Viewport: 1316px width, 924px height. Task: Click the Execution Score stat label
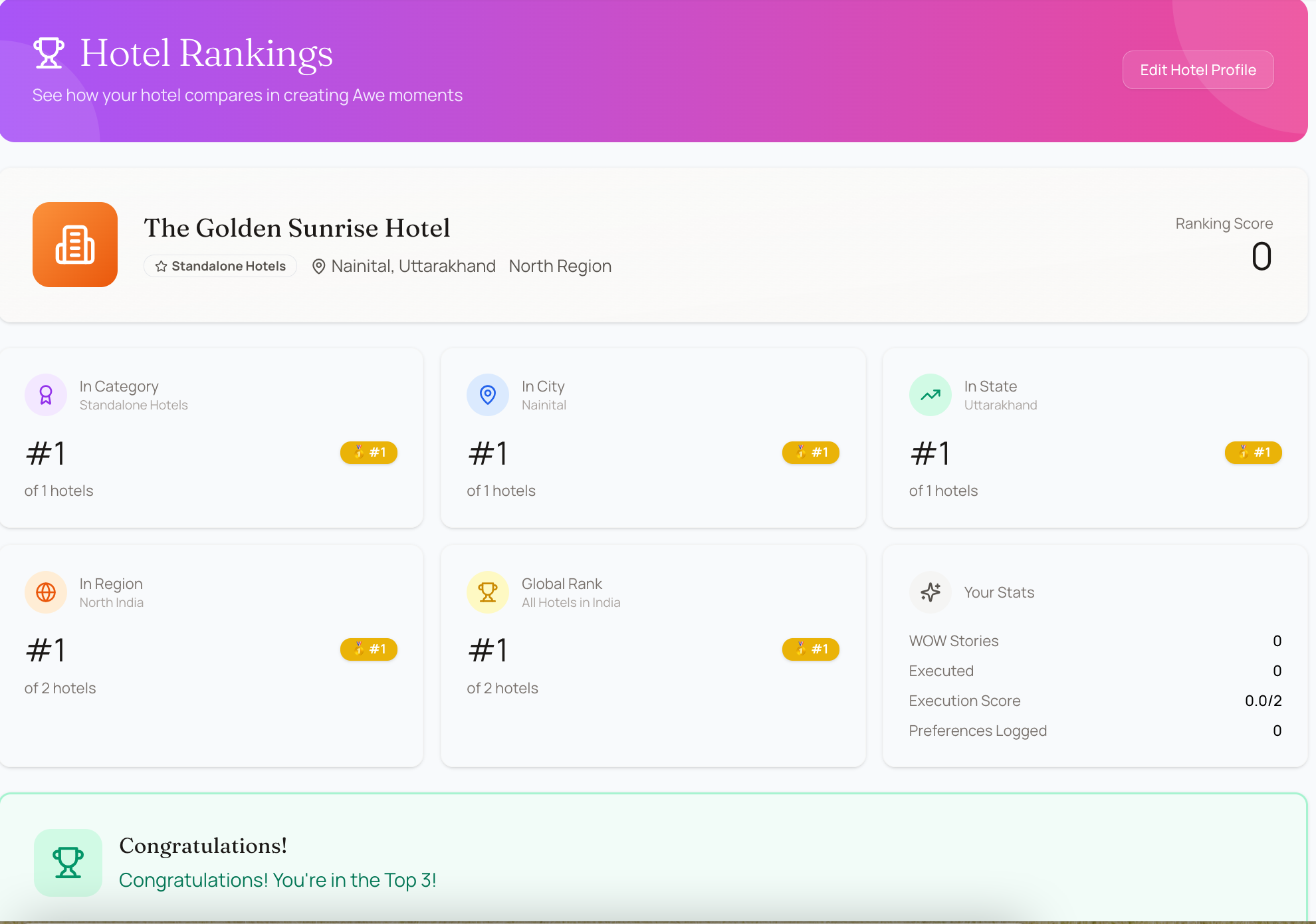tap(964, 701)
